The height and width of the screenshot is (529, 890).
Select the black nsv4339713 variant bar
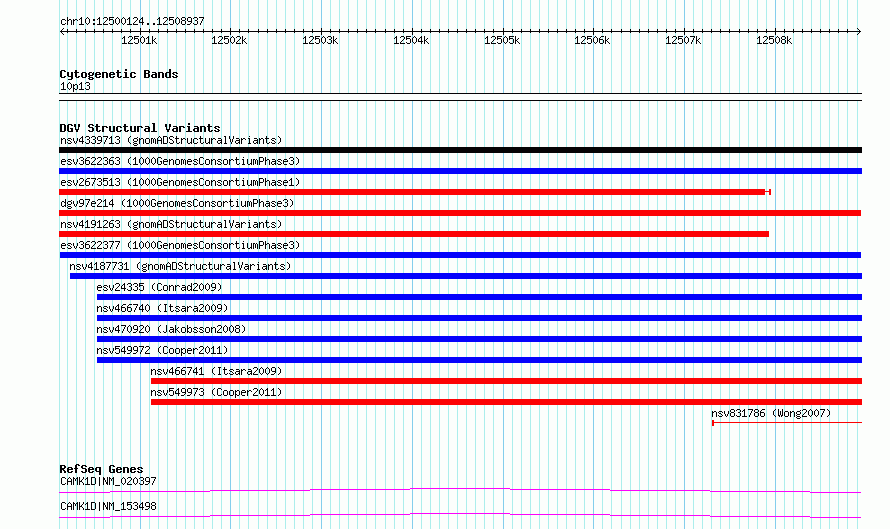(460, 150)
